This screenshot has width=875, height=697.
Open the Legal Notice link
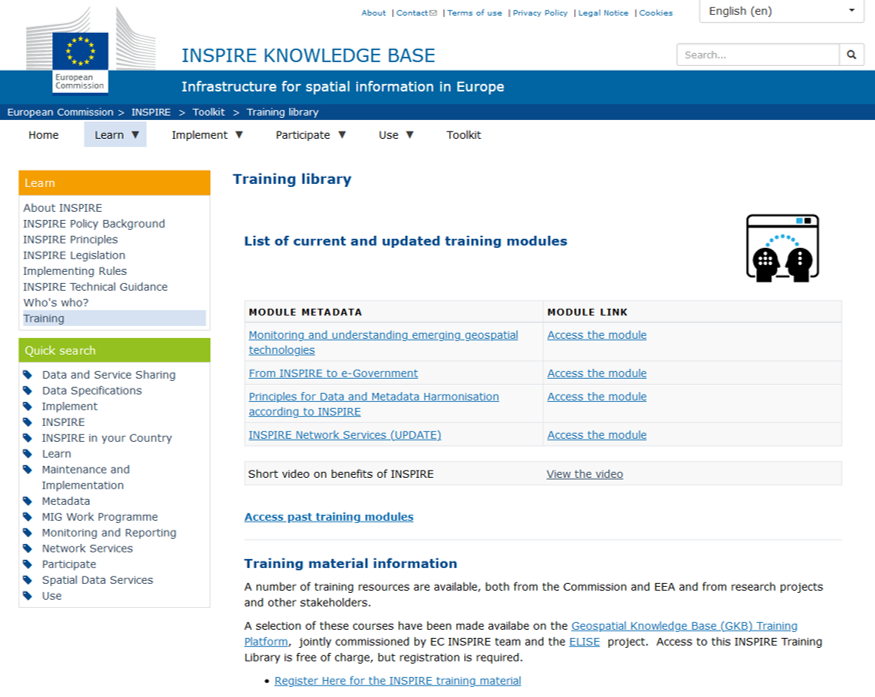603,13
